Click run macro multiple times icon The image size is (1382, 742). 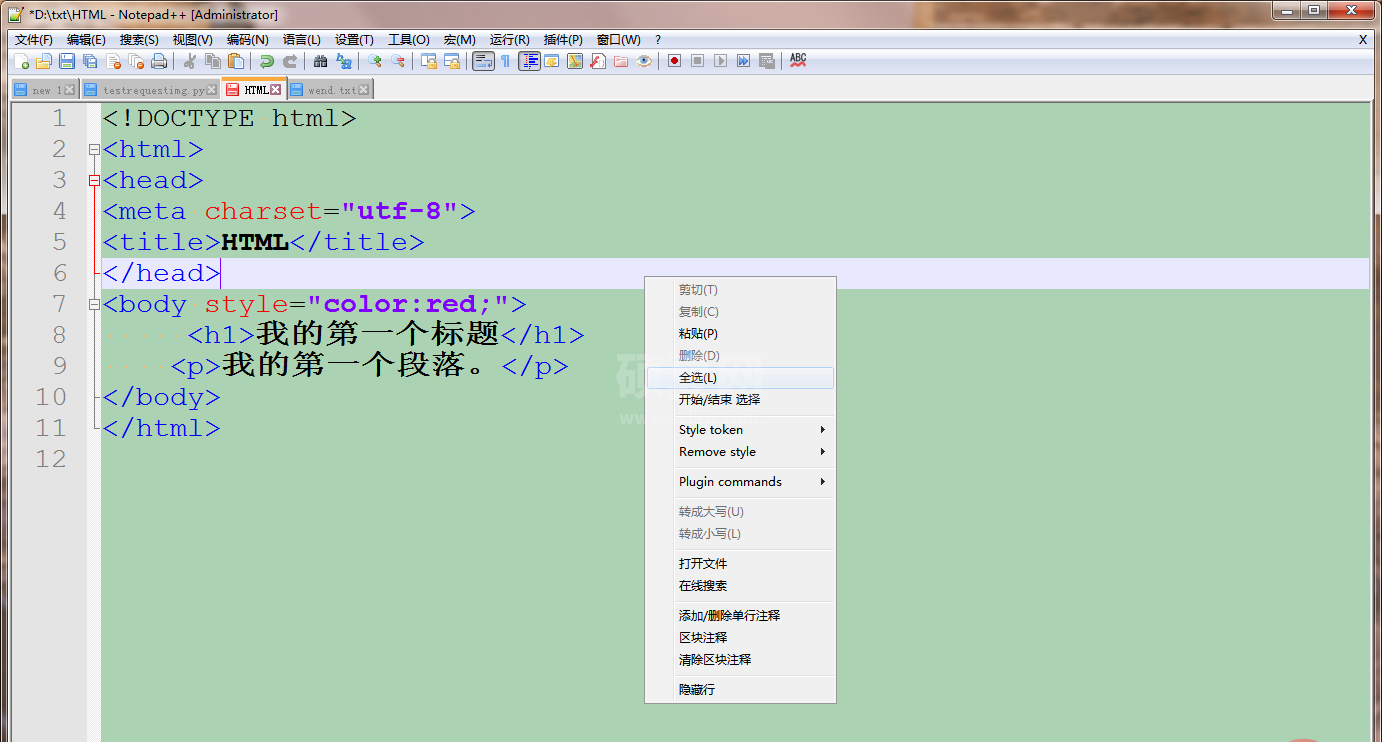743,61
